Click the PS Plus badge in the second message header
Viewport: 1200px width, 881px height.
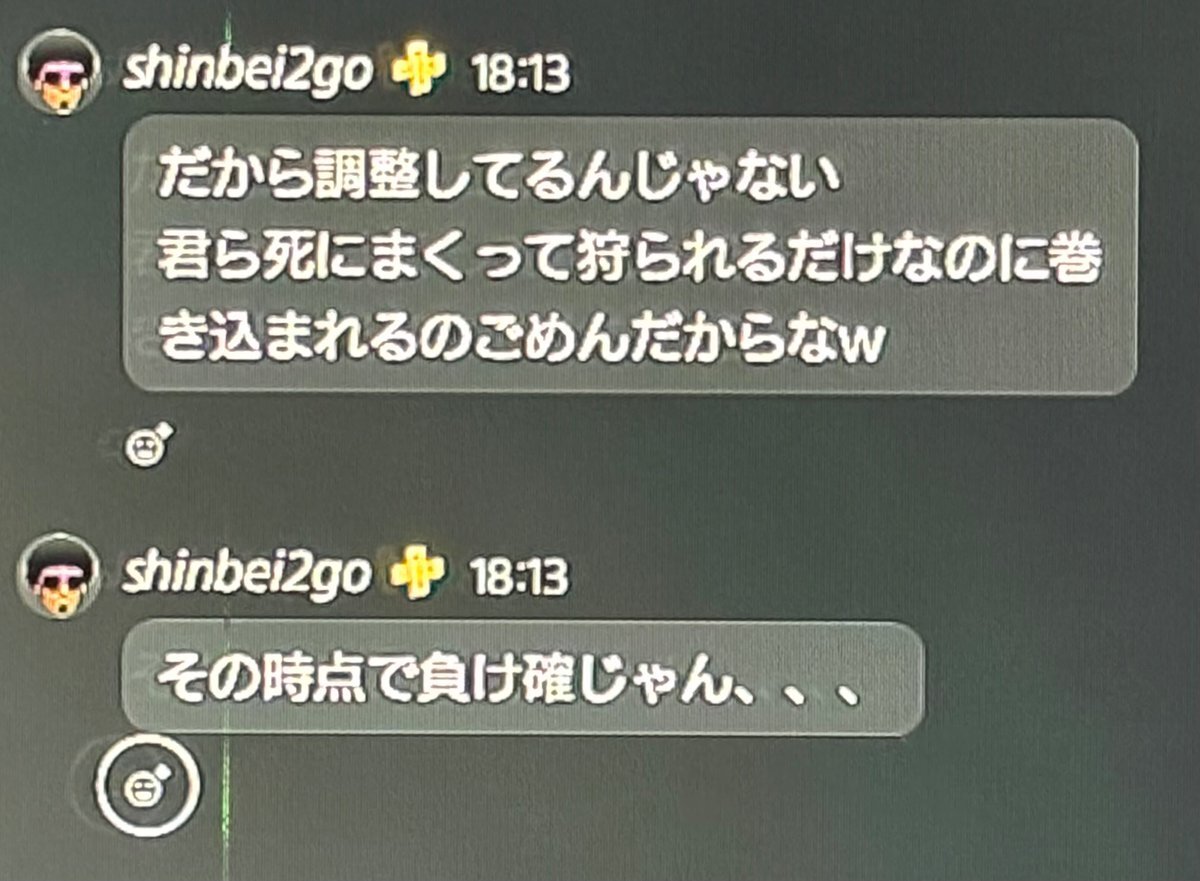coord(417,575)
